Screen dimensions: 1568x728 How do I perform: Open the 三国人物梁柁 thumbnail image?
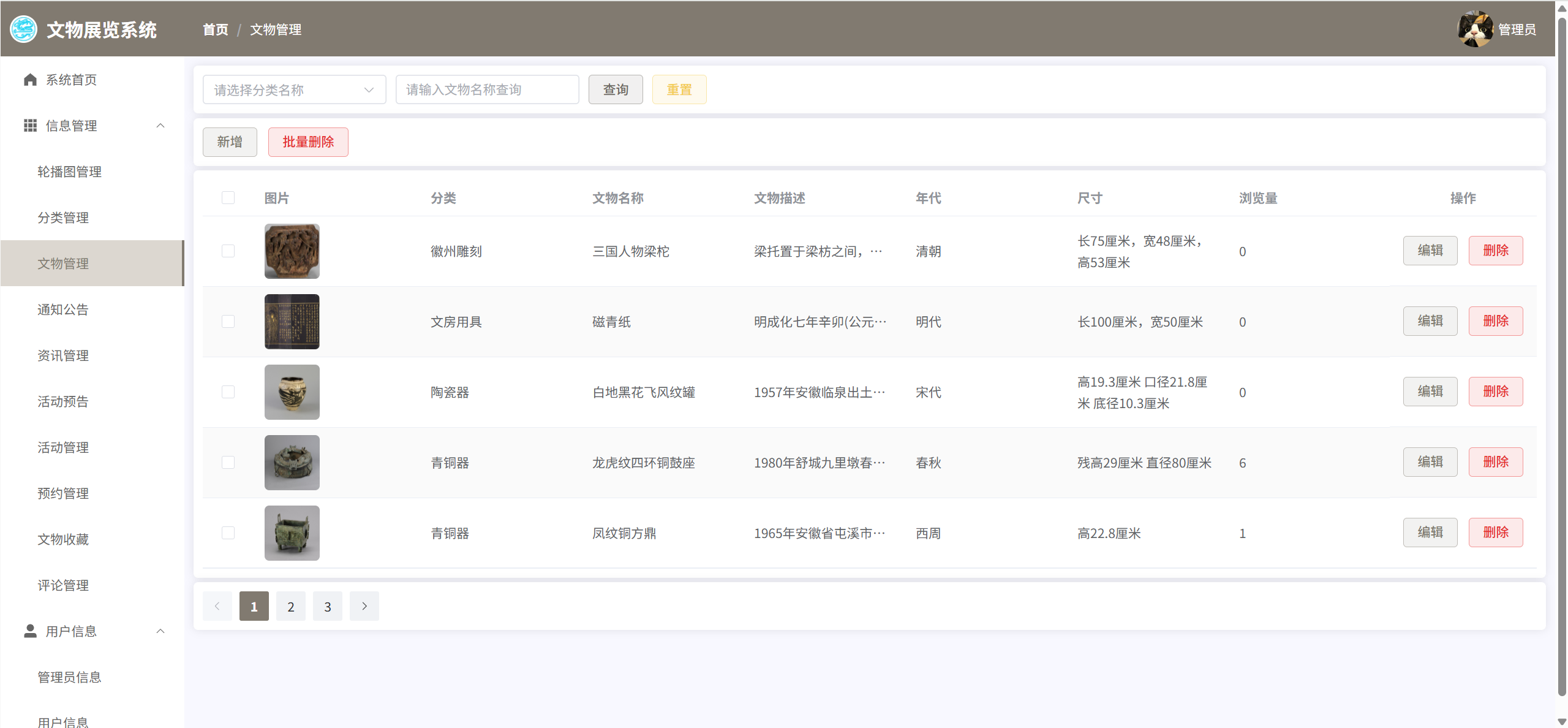[292, 251]
